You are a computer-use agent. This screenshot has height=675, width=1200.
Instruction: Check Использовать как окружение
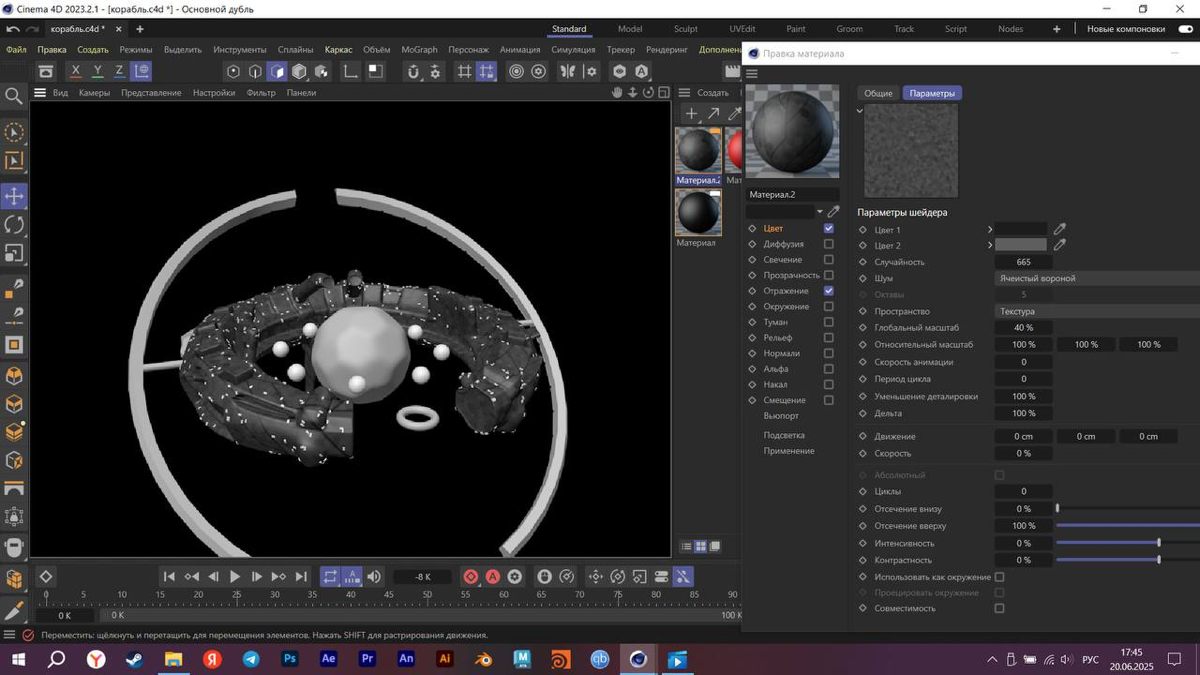tap(999, 577)
